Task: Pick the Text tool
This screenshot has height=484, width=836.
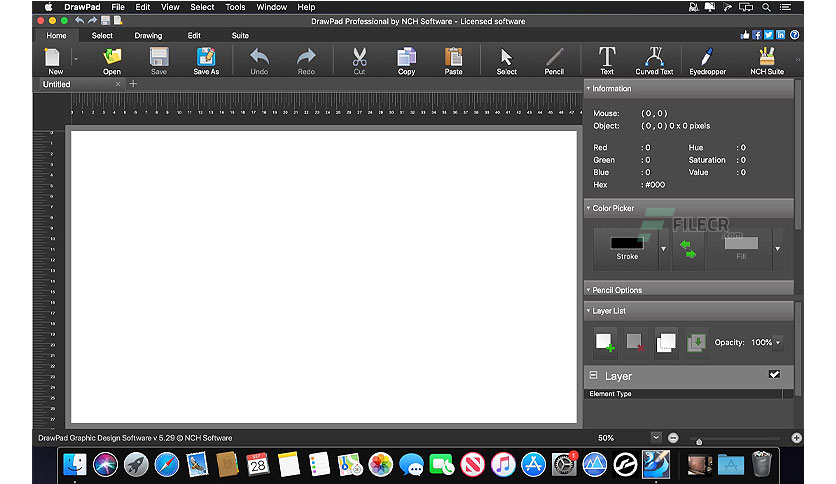Action: click(x=607, y=61)
